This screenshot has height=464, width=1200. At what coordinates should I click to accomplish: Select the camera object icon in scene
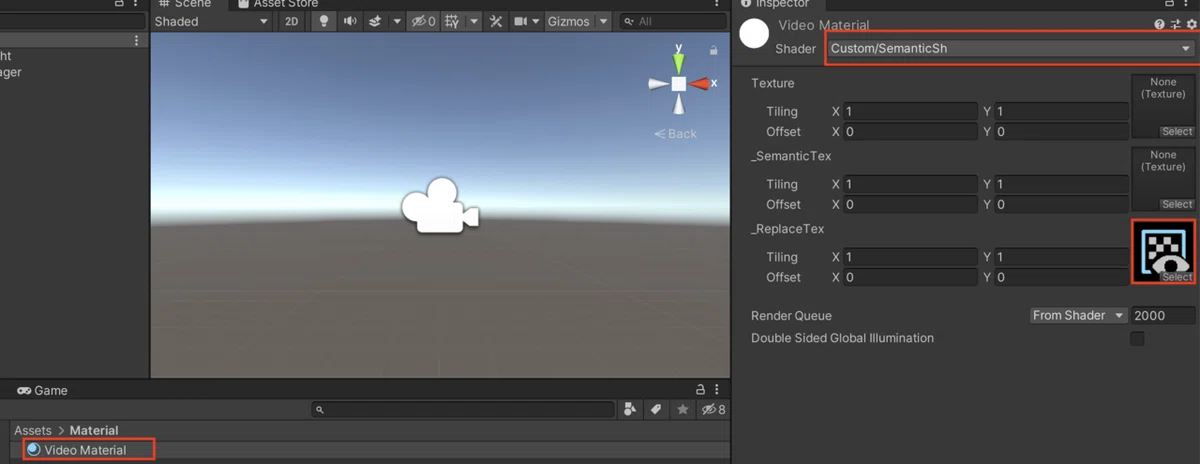439,207
